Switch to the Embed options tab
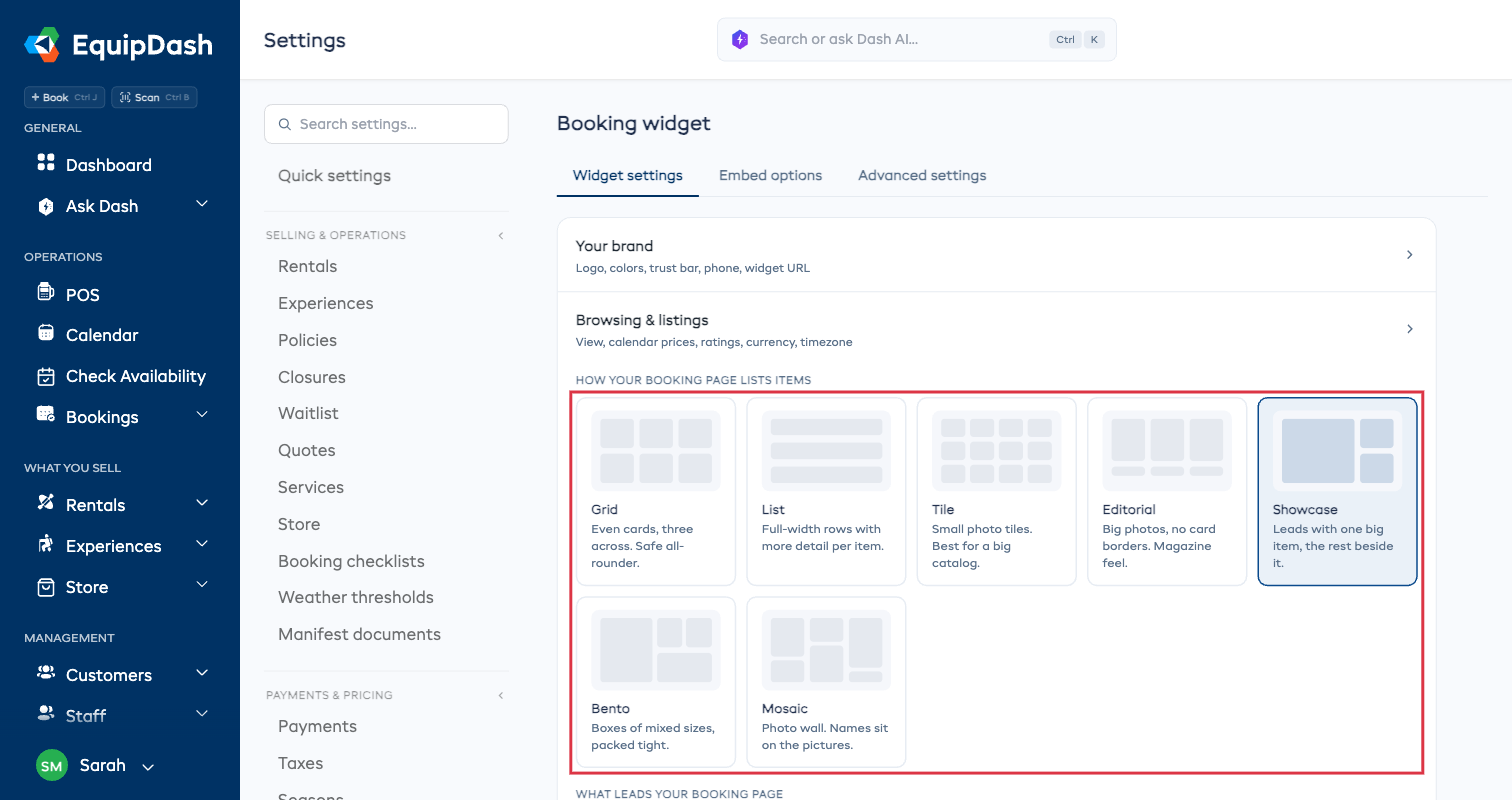 770,175
